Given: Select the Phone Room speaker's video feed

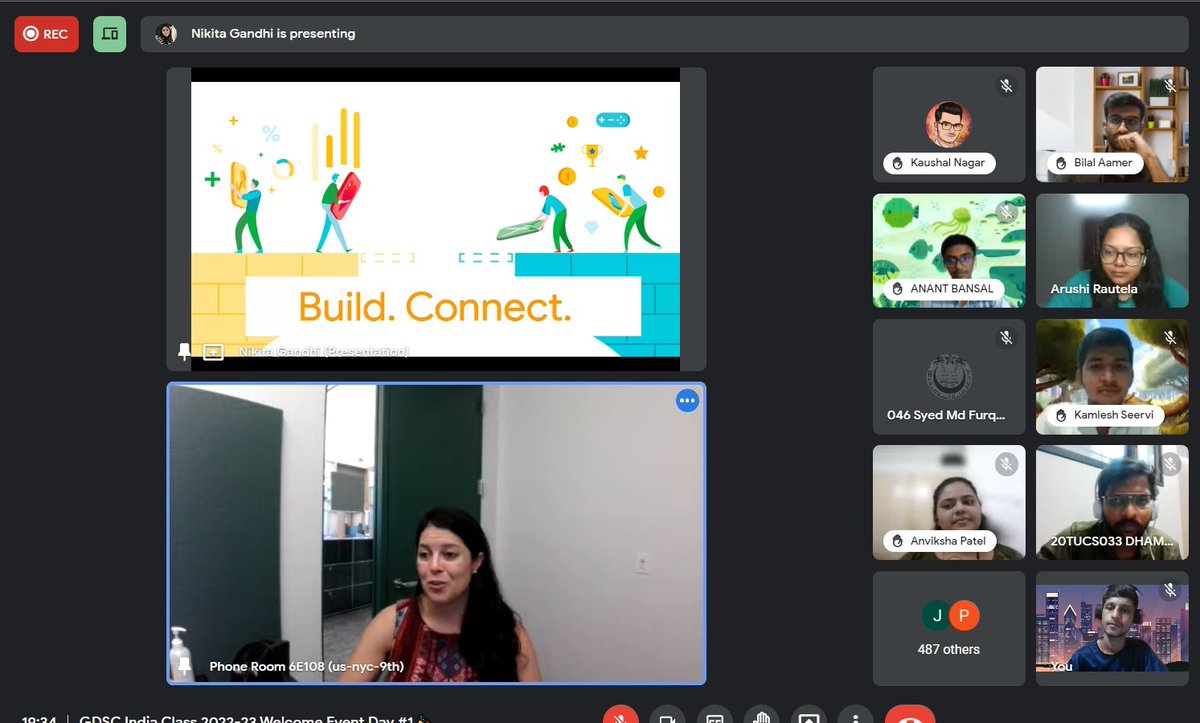Looking at the screenshot, I should click(x=436, y=533).
